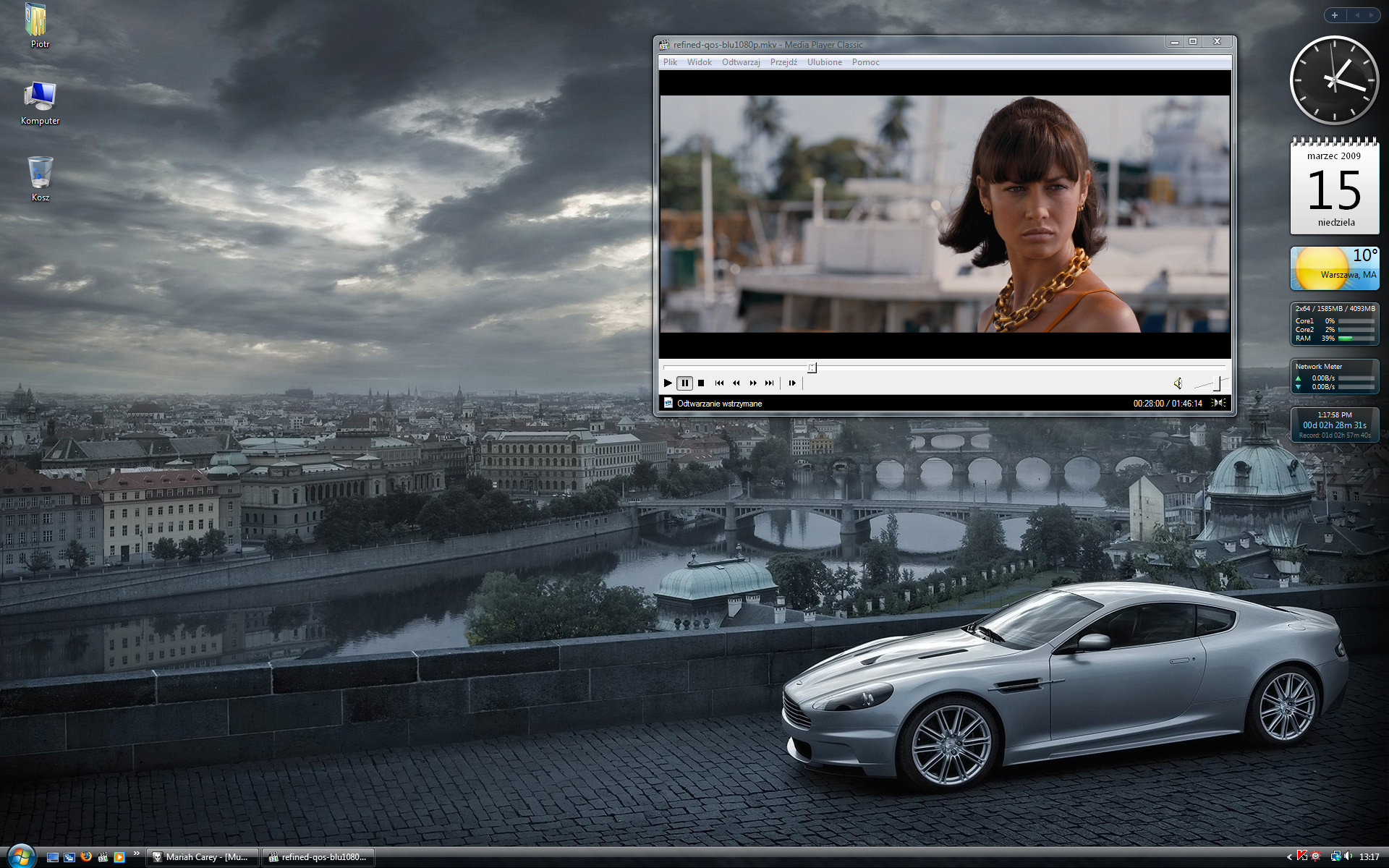
Task: Select the Kosz recycle bin desktop icon
Action: (x=41, y=178)
